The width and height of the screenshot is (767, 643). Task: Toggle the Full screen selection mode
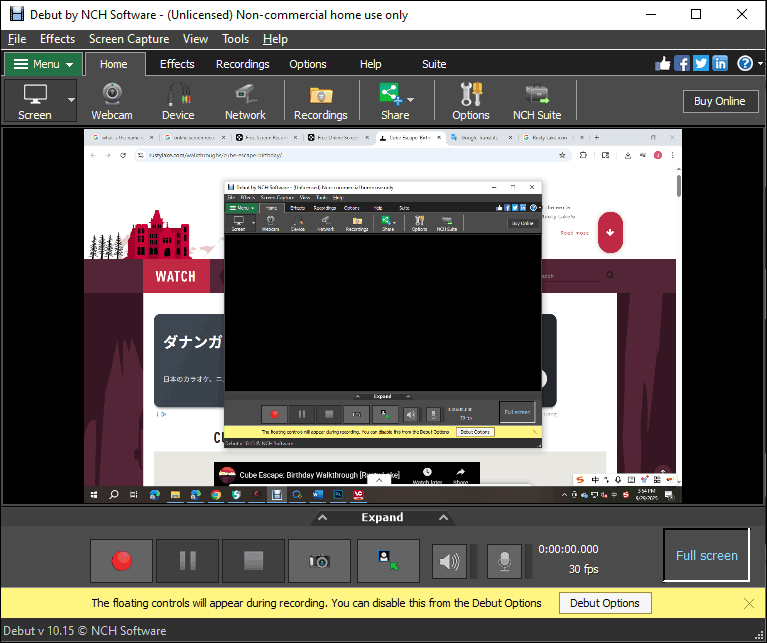tap(706, 555)
